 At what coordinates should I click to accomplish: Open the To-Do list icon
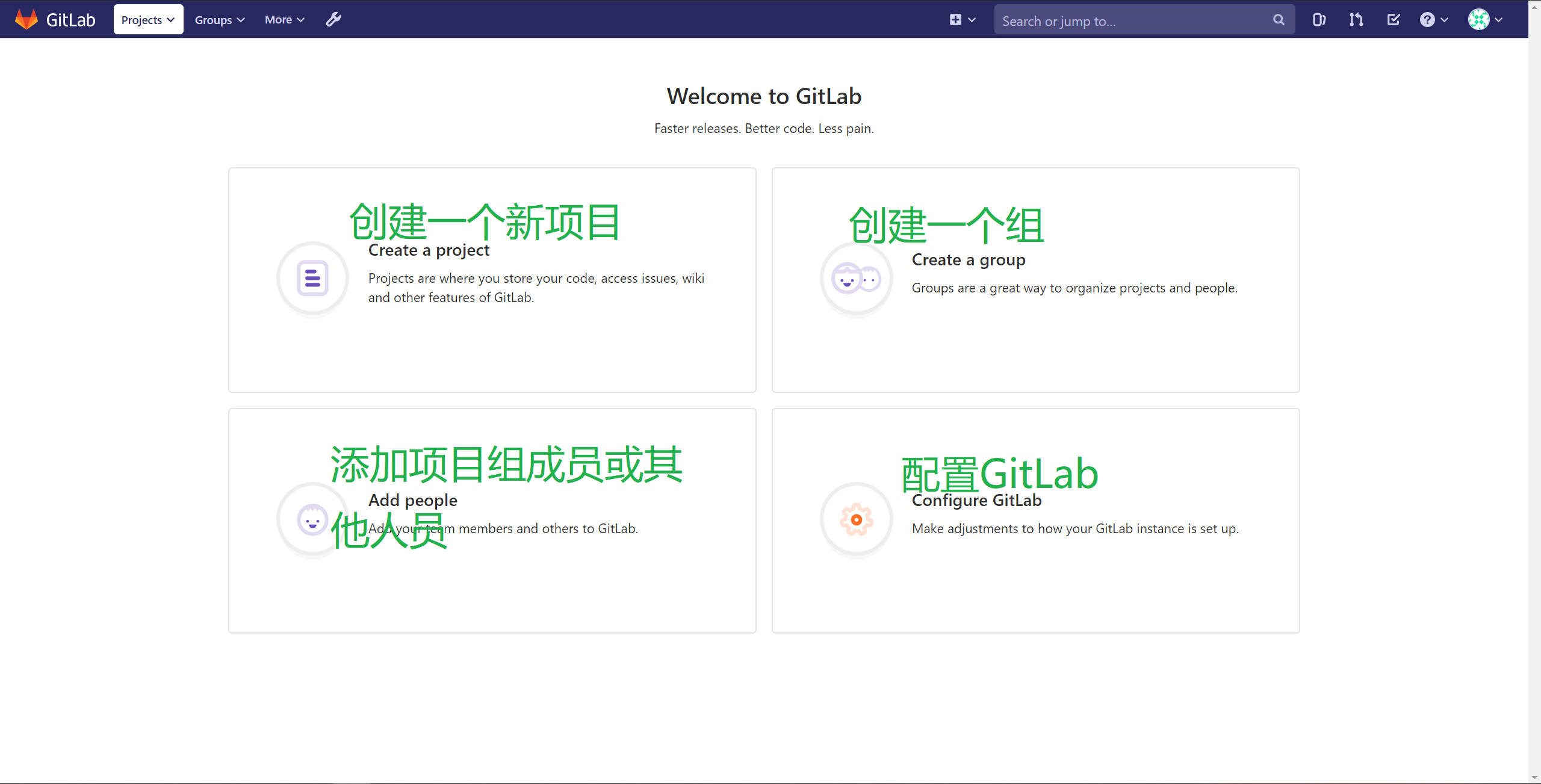pyautogui.click(x=1393, y=20)
